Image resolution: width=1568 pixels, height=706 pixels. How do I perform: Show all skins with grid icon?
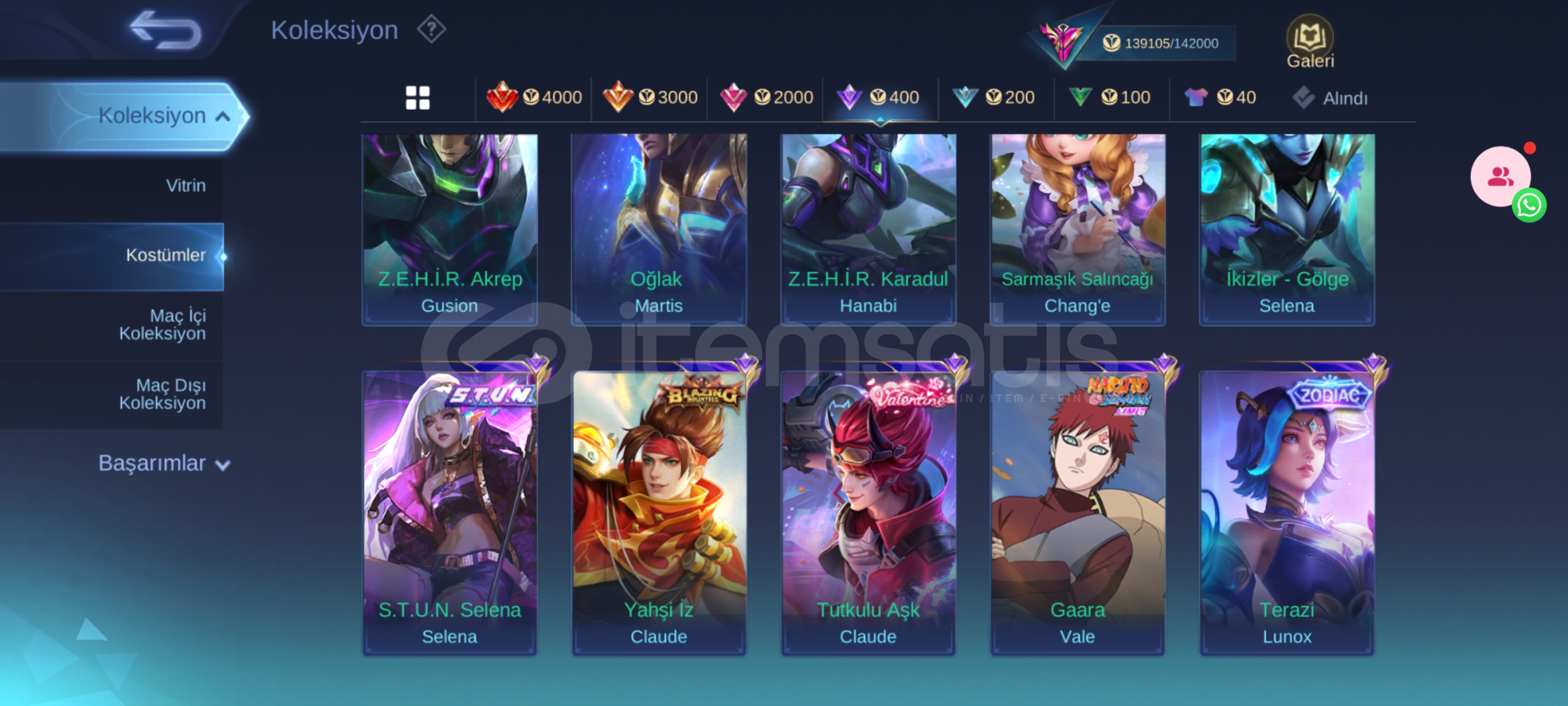417,98
